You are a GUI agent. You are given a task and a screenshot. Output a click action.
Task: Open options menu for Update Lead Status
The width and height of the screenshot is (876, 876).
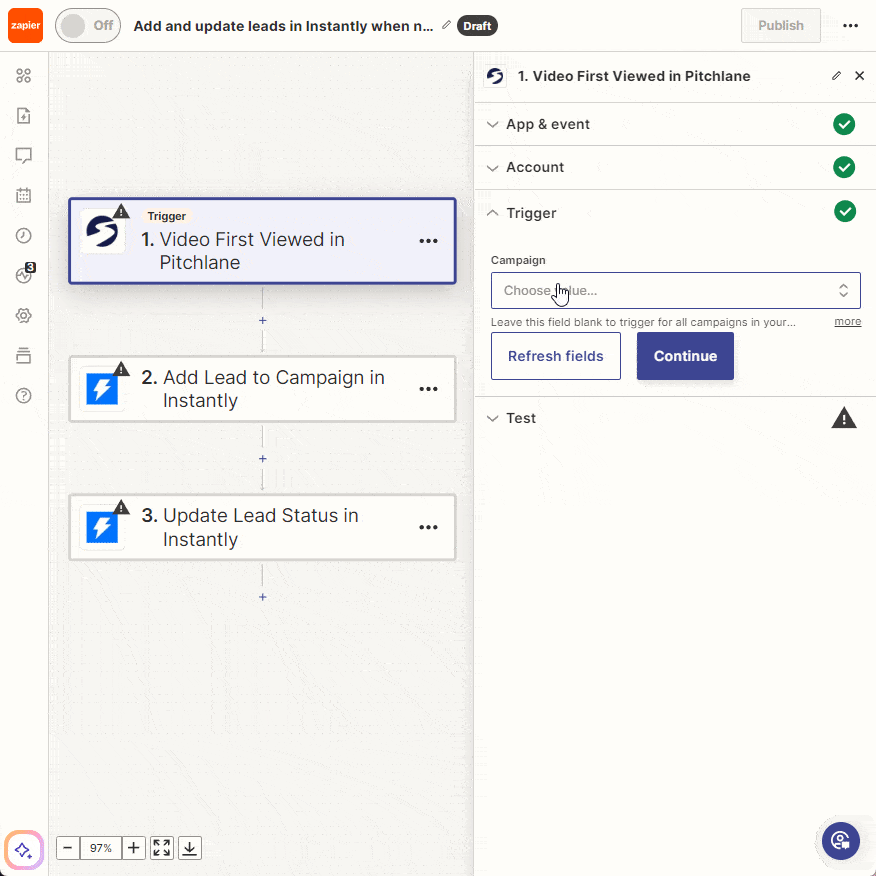click(428, 527)
